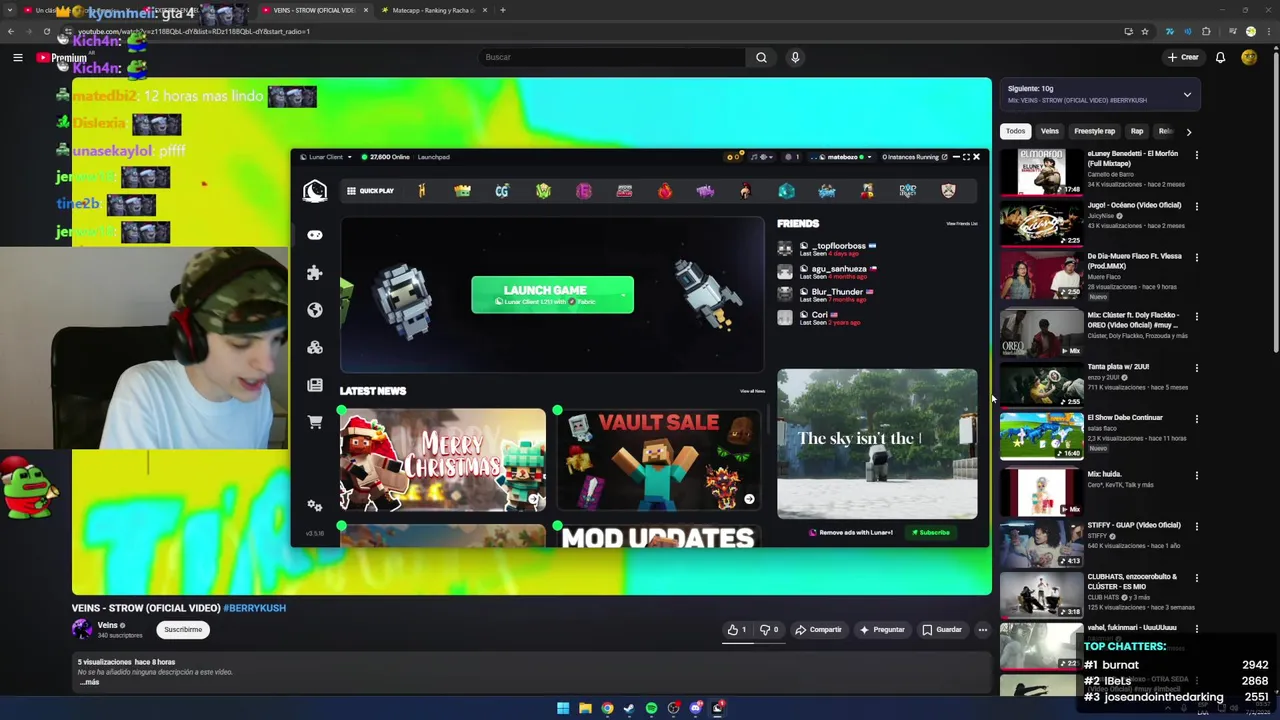Click the green Launch Game button
The image size is (1280, 720).
click(x=552, y=294)
